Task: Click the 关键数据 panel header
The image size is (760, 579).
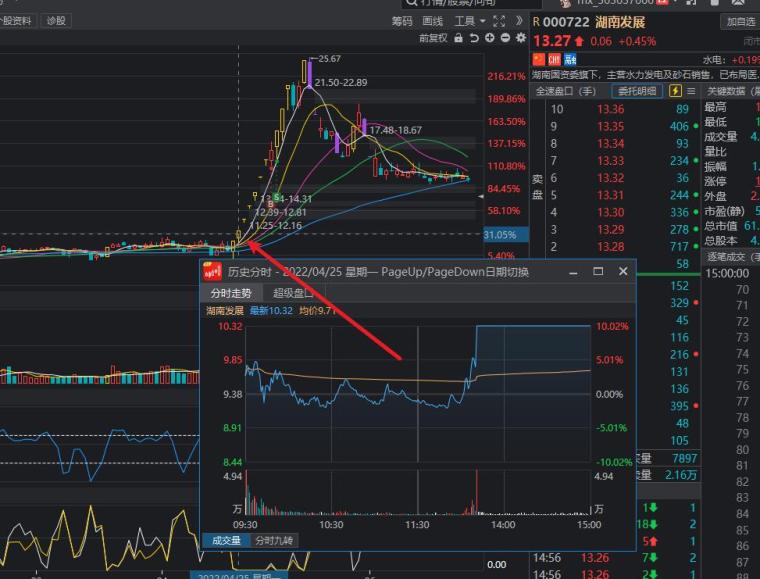Action: tap(732, 91)
